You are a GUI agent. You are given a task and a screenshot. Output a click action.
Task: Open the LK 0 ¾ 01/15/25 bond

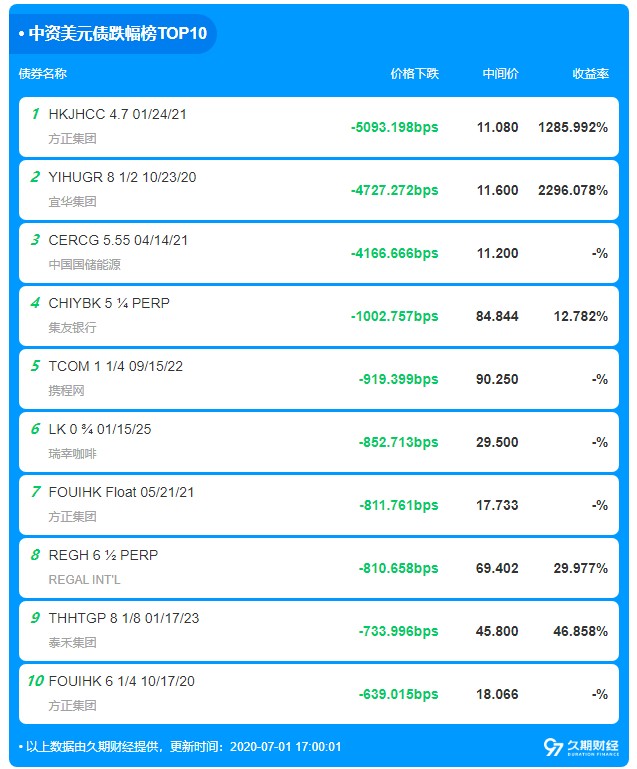pos(99,429)
